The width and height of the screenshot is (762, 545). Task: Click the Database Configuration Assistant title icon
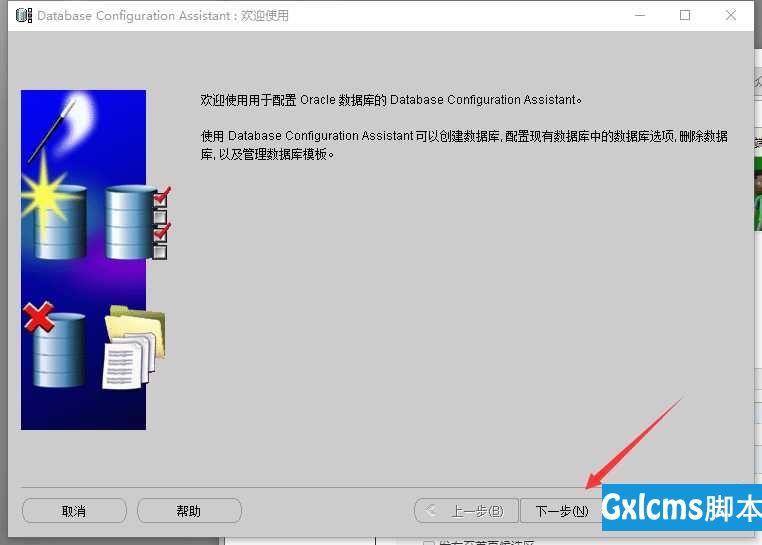click(24, 16)
